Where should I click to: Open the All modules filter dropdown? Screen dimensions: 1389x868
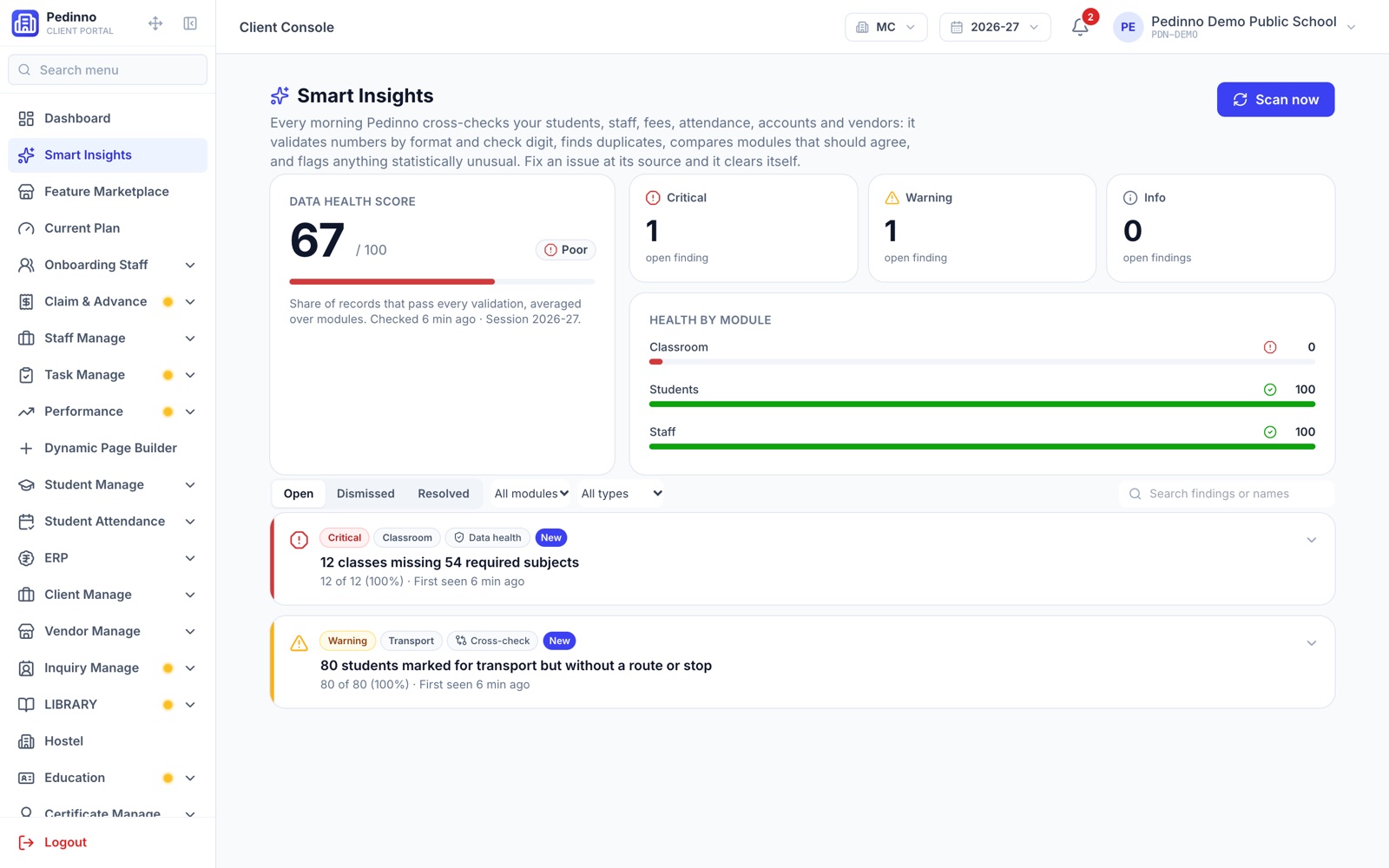[x=531, y=494]
